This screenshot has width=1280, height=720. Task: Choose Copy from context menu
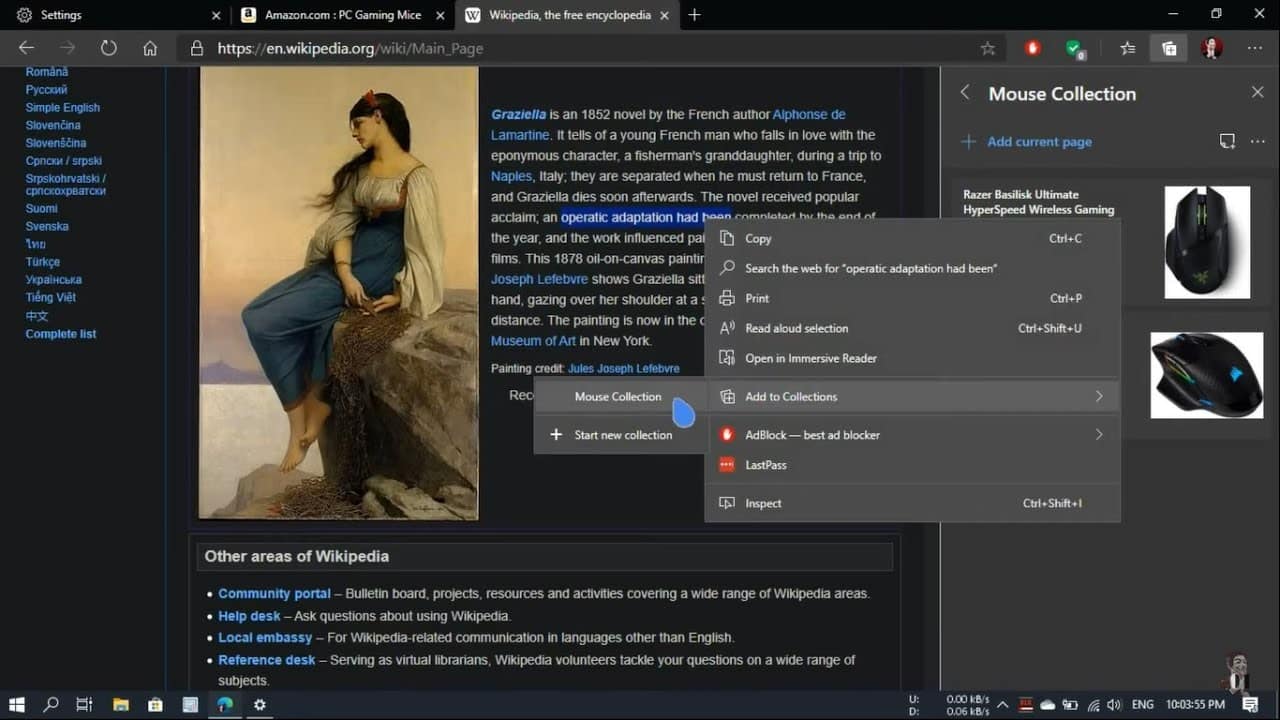(758, 239)
